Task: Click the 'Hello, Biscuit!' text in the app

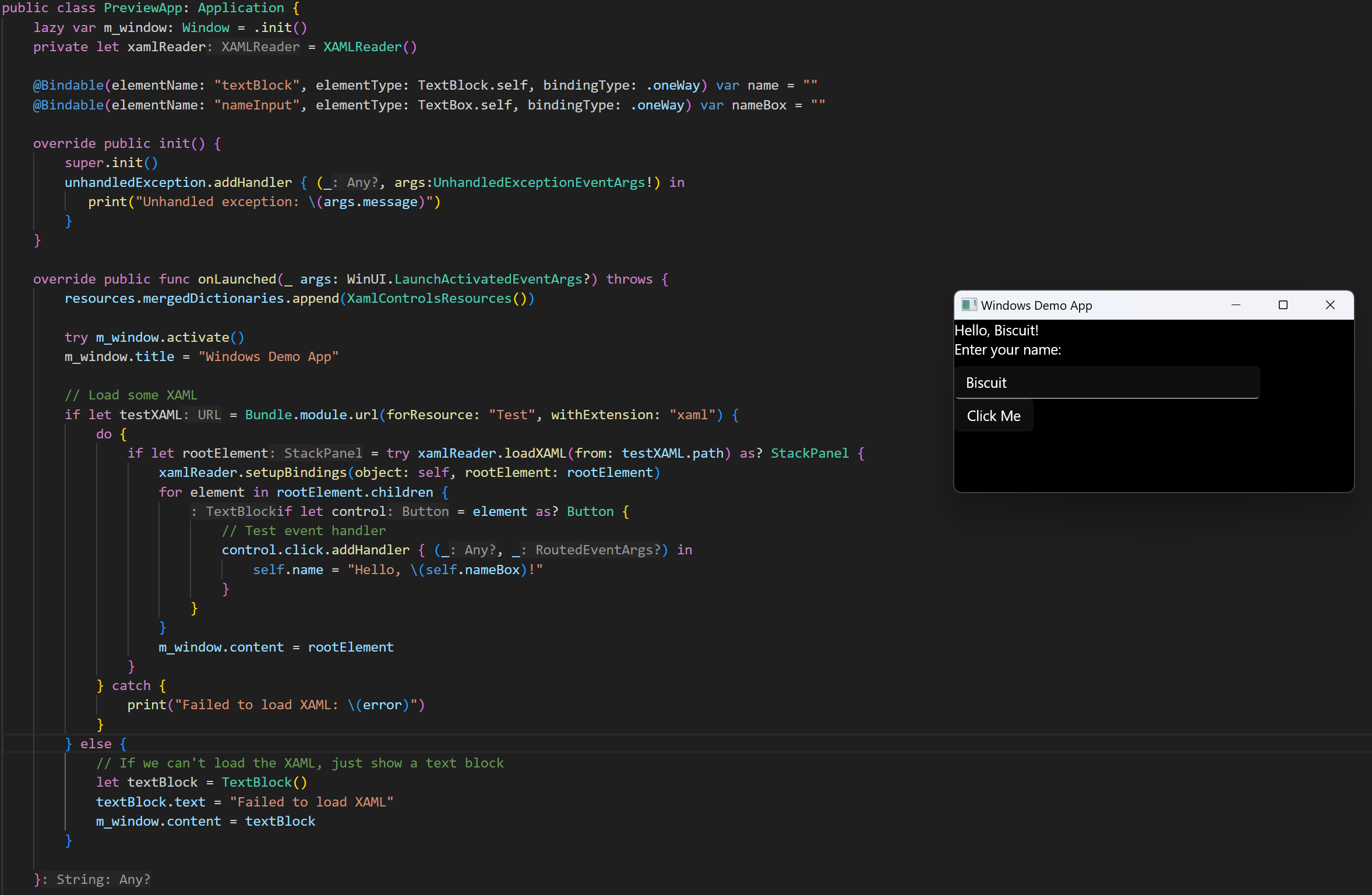Action: 996,331
